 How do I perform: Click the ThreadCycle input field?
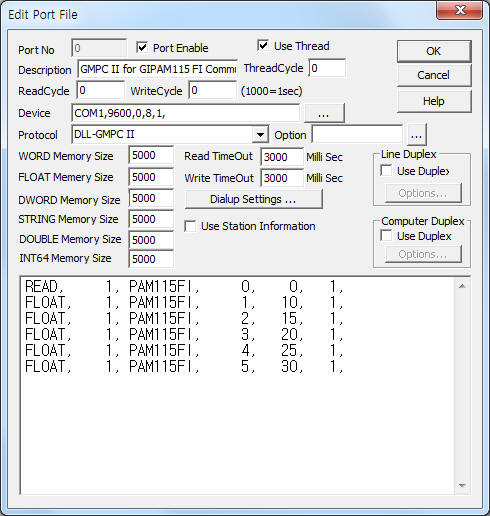pyautogui.click(x=327, y=68)
